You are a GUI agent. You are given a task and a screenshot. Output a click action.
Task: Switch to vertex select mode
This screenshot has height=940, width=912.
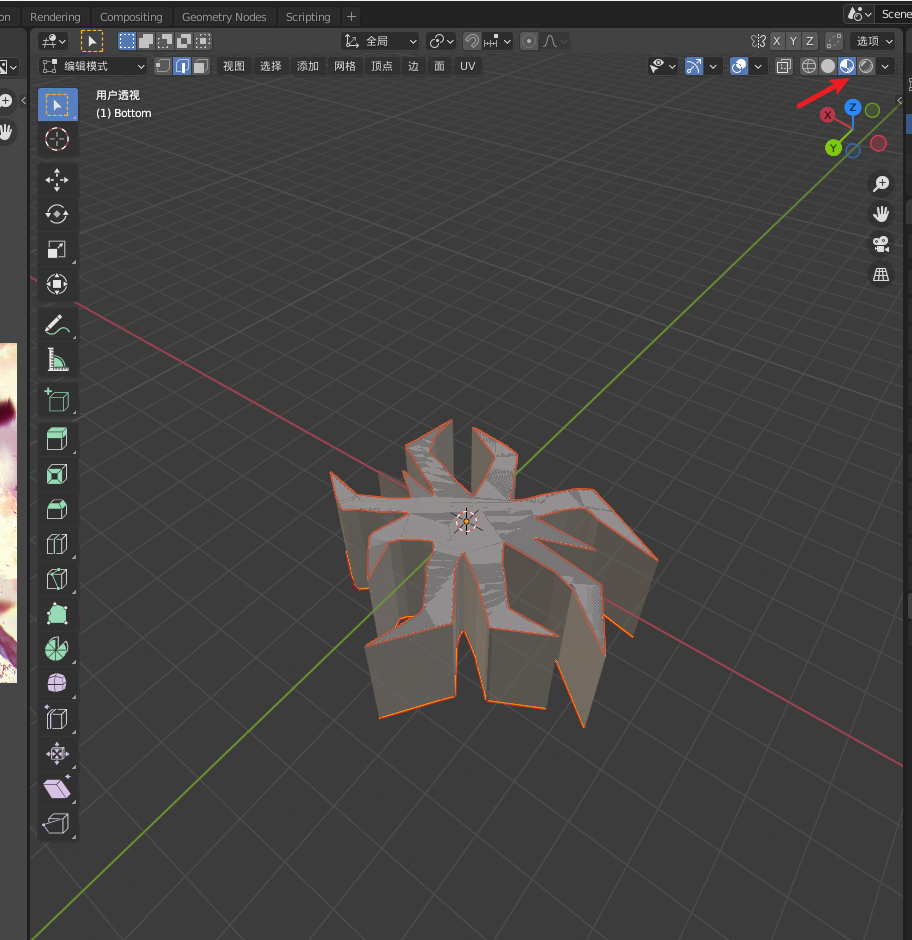[x=162, y=66]
